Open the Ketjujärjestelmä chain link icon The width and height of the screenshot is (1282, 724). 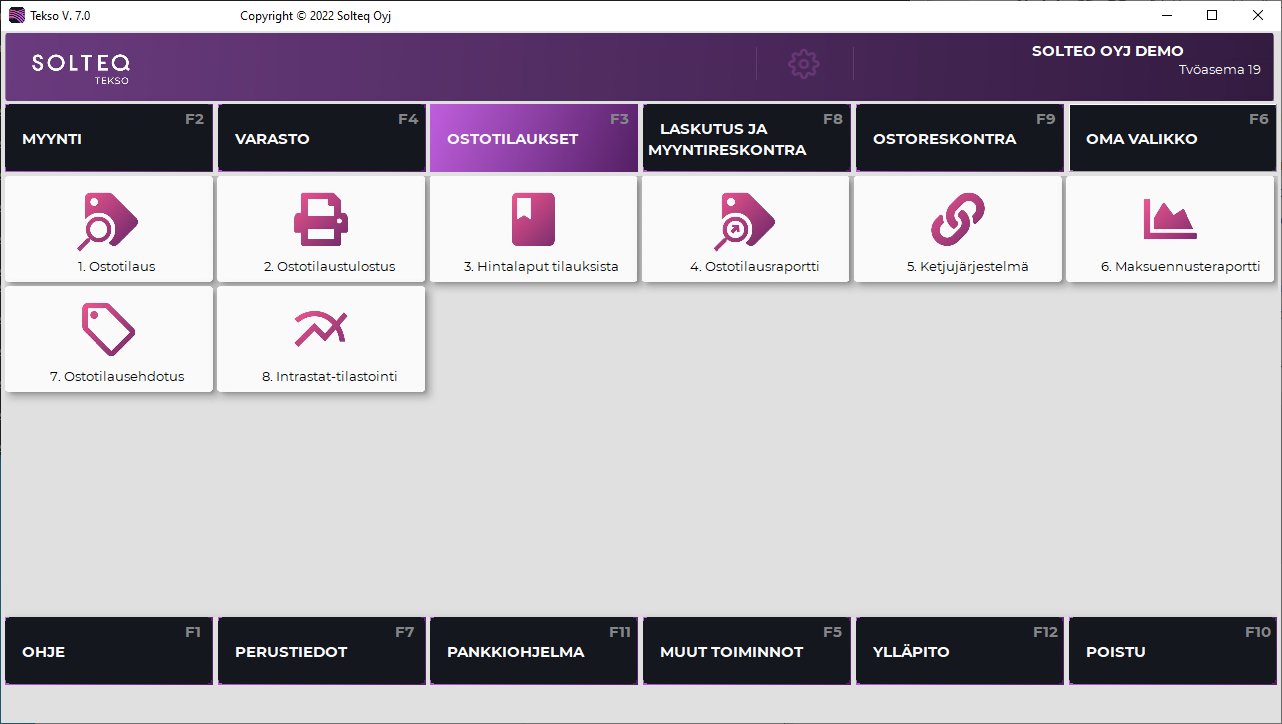(x=957, y=220)
